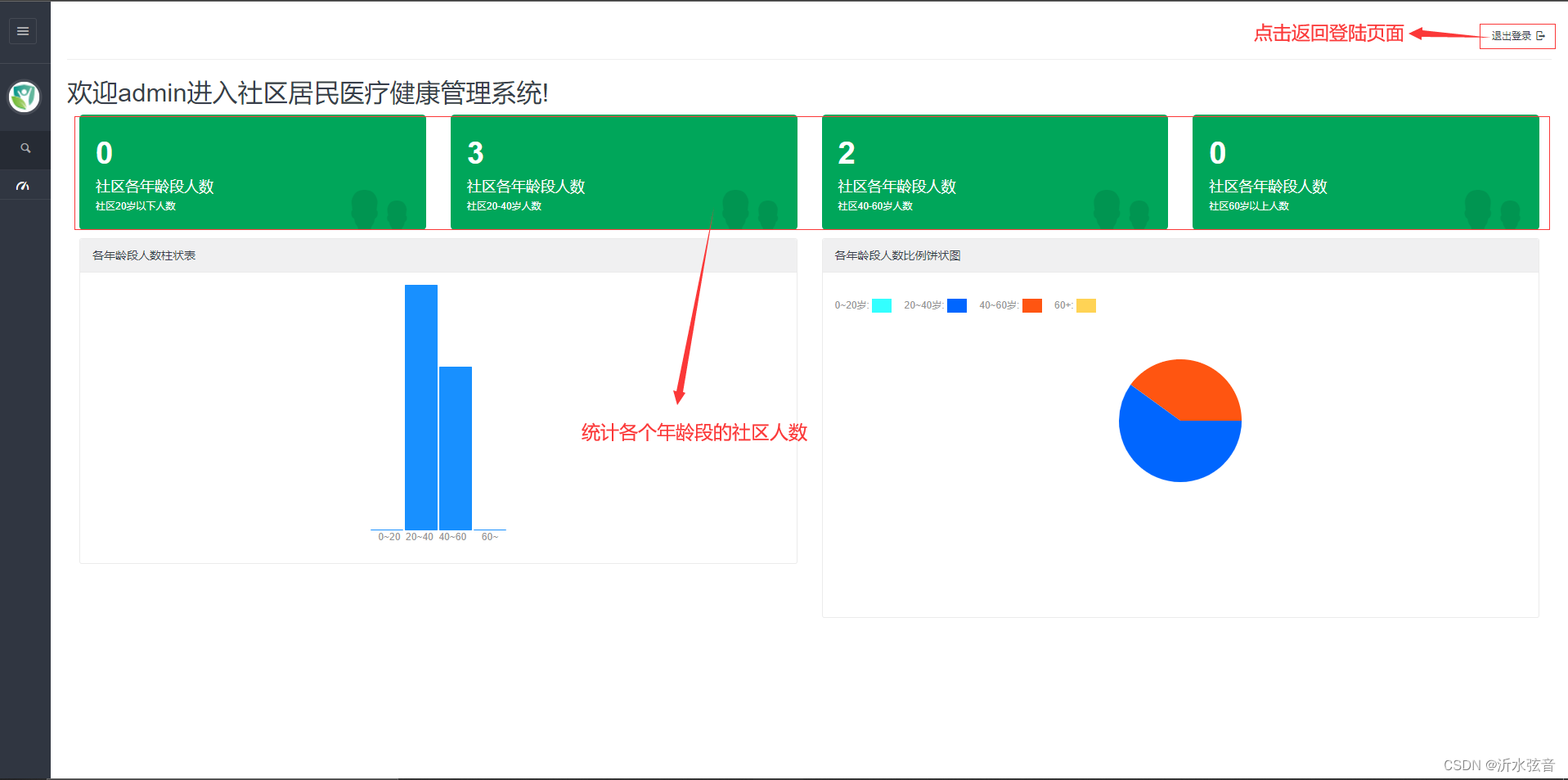This screenshot has height=780, width=1568.
Task: Toggle the 20~40岁 blue legend swatch
Action: (957, 305)
